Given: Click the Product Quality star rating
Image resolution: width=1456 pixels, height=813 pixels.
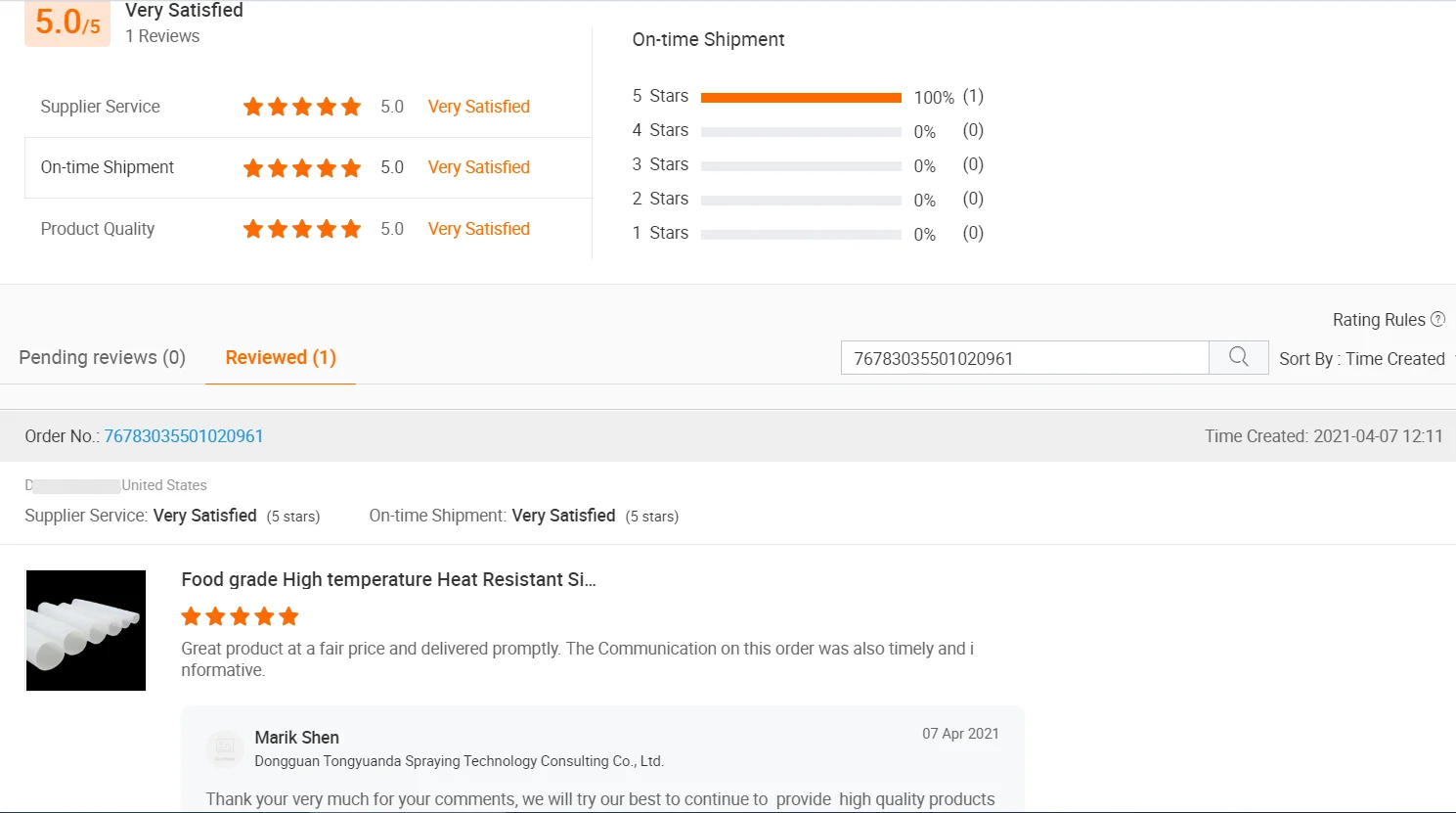Looking at the screenshot, I should coord(302,229).
